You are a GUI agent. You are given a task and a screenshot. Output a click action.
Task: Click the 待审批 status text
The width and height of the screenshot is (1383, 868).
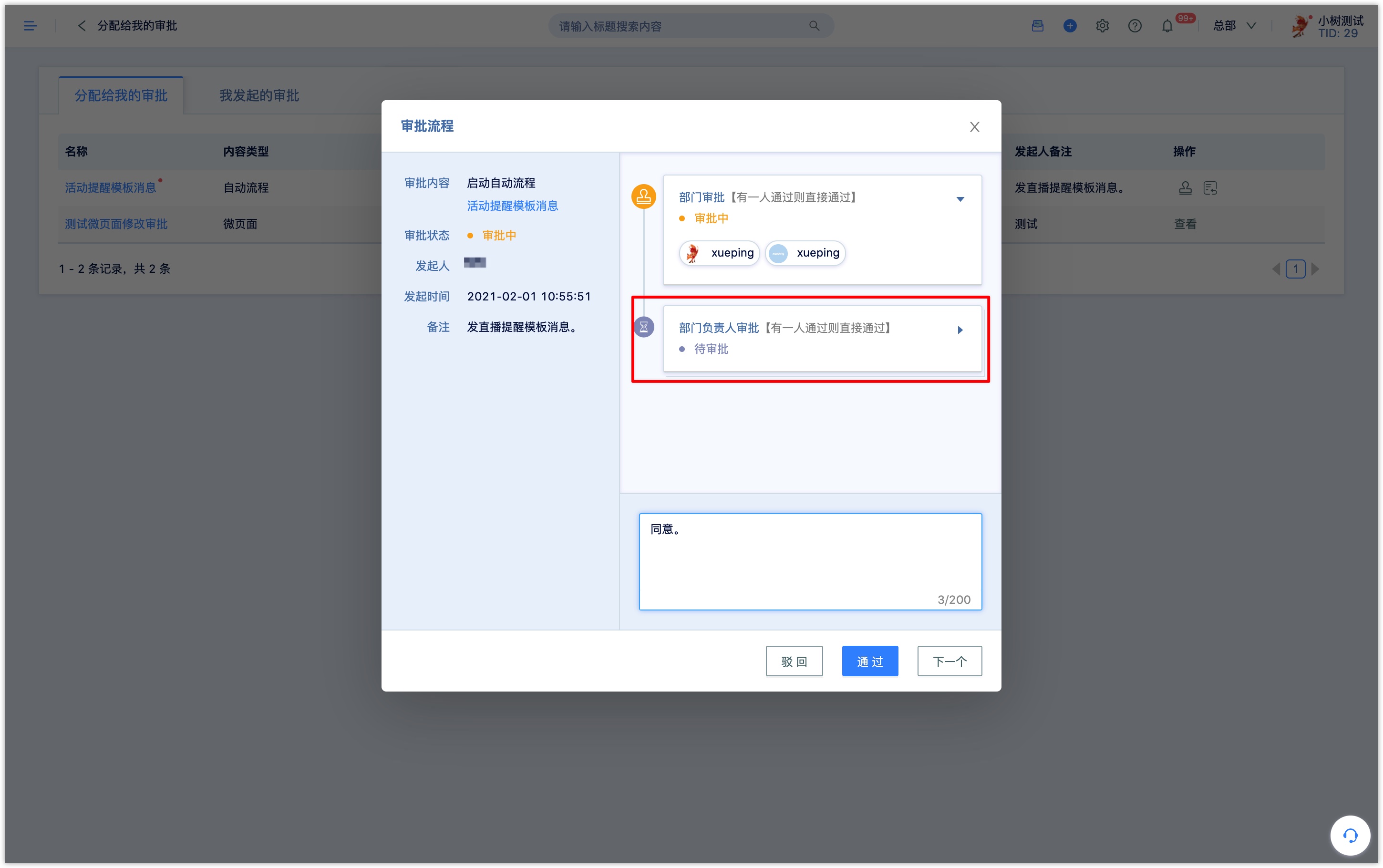[711, 349]
